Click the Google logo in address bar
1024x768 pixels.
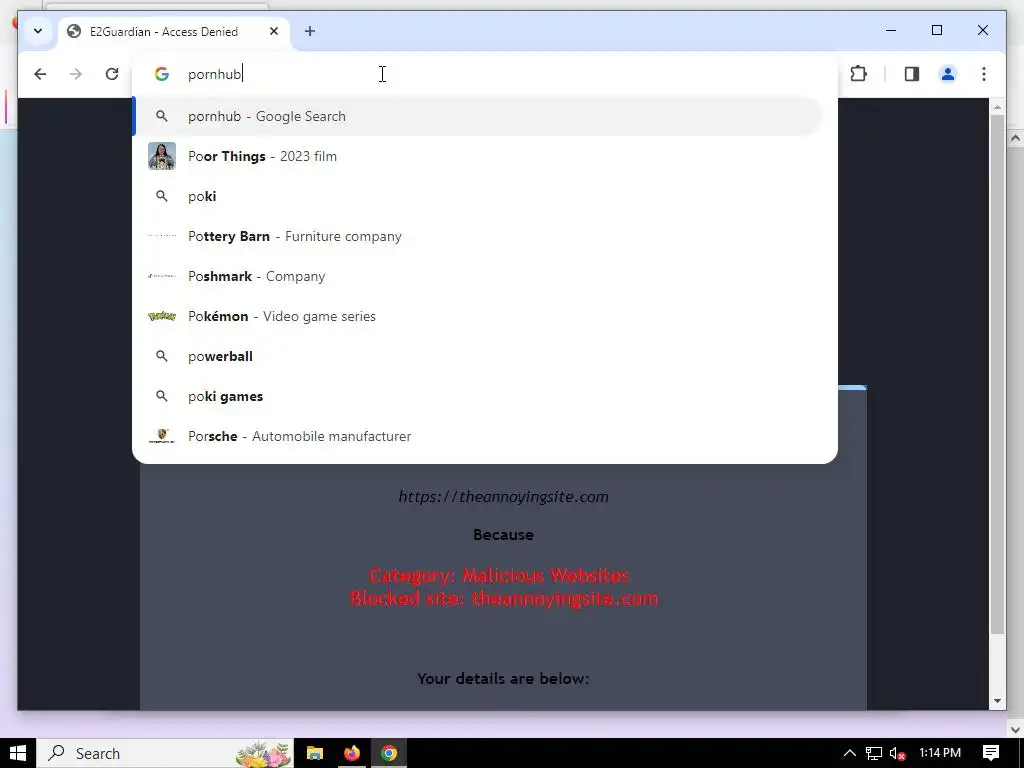point(162,74)
